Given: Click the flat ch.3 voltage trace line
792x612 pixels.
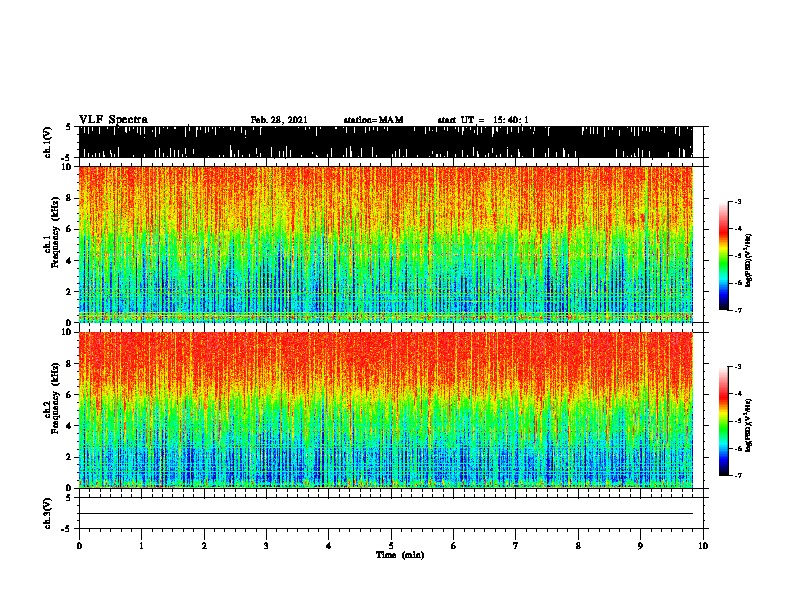Looking at the screenshot, I should coord(386,514).
